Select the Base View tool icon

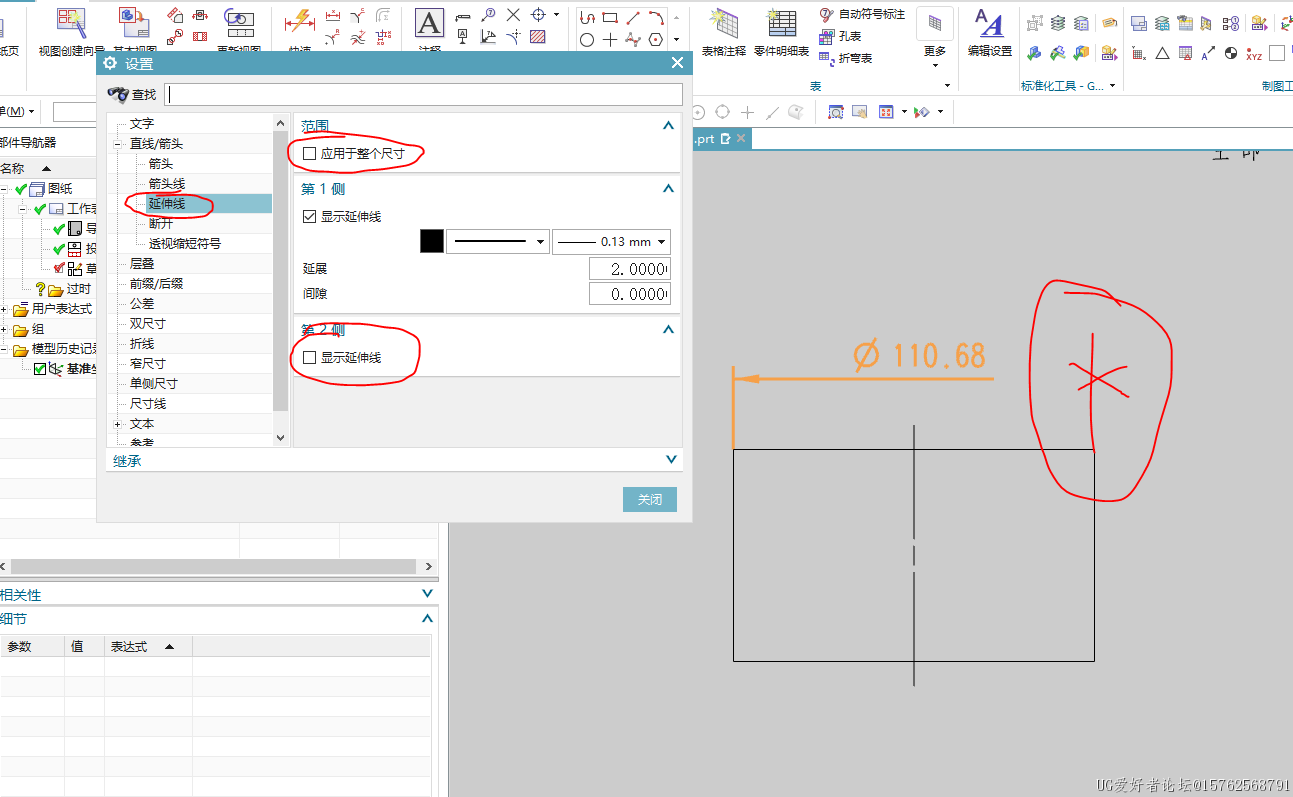click(x=134, y=20)
